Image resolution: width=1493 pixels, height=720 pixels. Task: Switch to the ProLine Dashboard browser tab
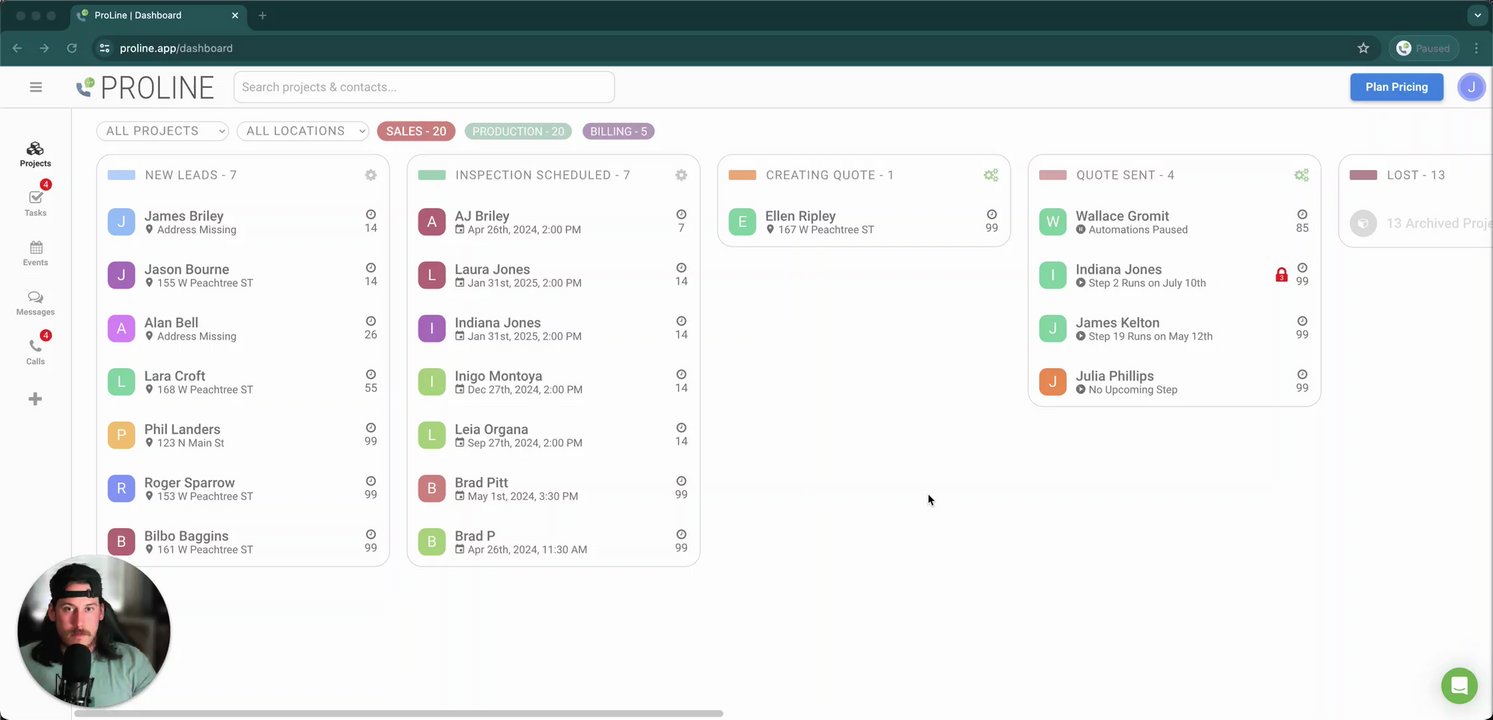pos(158,16)
